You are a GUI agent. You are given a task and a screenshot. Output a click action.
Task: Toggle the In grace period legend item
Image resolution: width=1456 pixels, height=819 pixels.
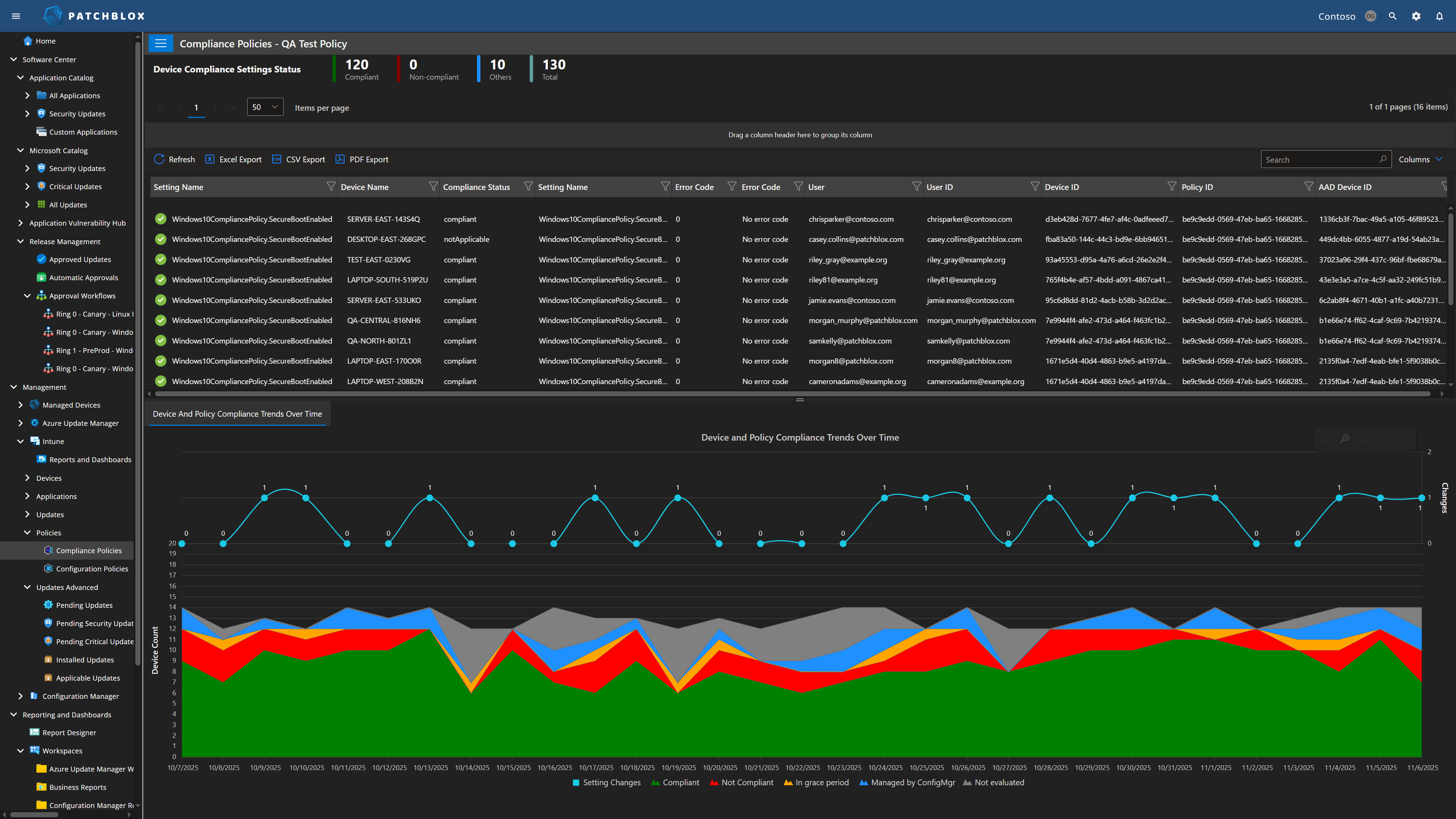click(816, 782)
